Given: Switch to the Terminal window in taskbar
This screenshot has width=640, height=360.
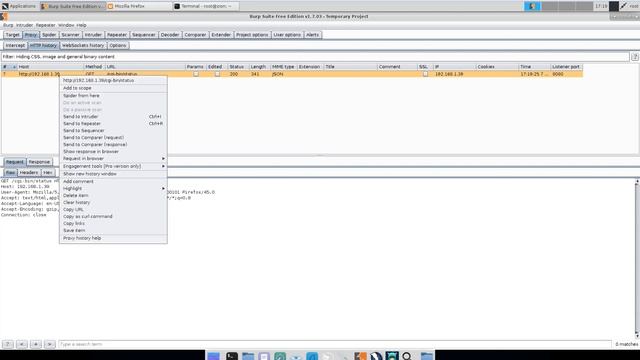Looking at the screenshot, I should point(206,6).
